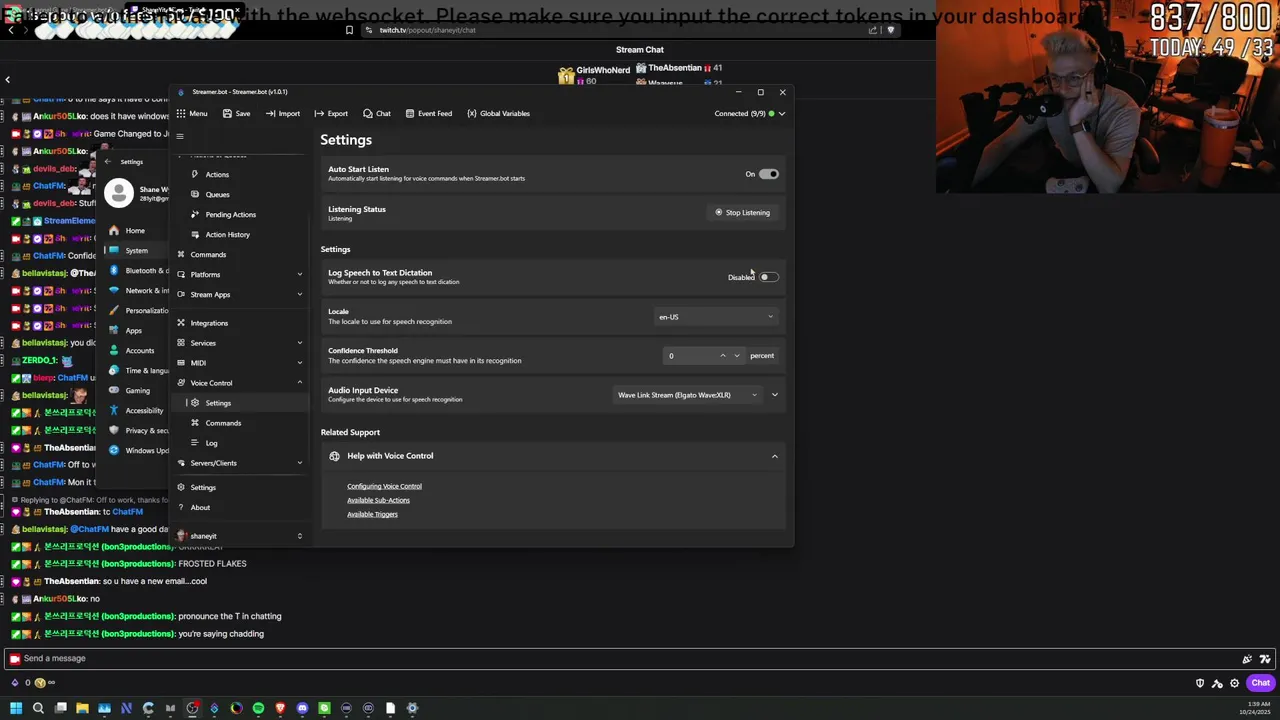Click the browser bookmark icon
This screenshot has width=1280, height=720.
[349, 30]
